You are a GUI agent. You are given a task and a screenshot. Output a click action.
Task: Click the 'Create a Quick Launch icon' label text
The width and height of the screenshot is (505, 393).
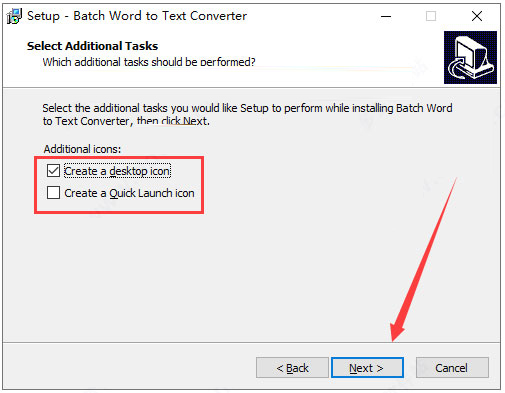pos(129,193)
